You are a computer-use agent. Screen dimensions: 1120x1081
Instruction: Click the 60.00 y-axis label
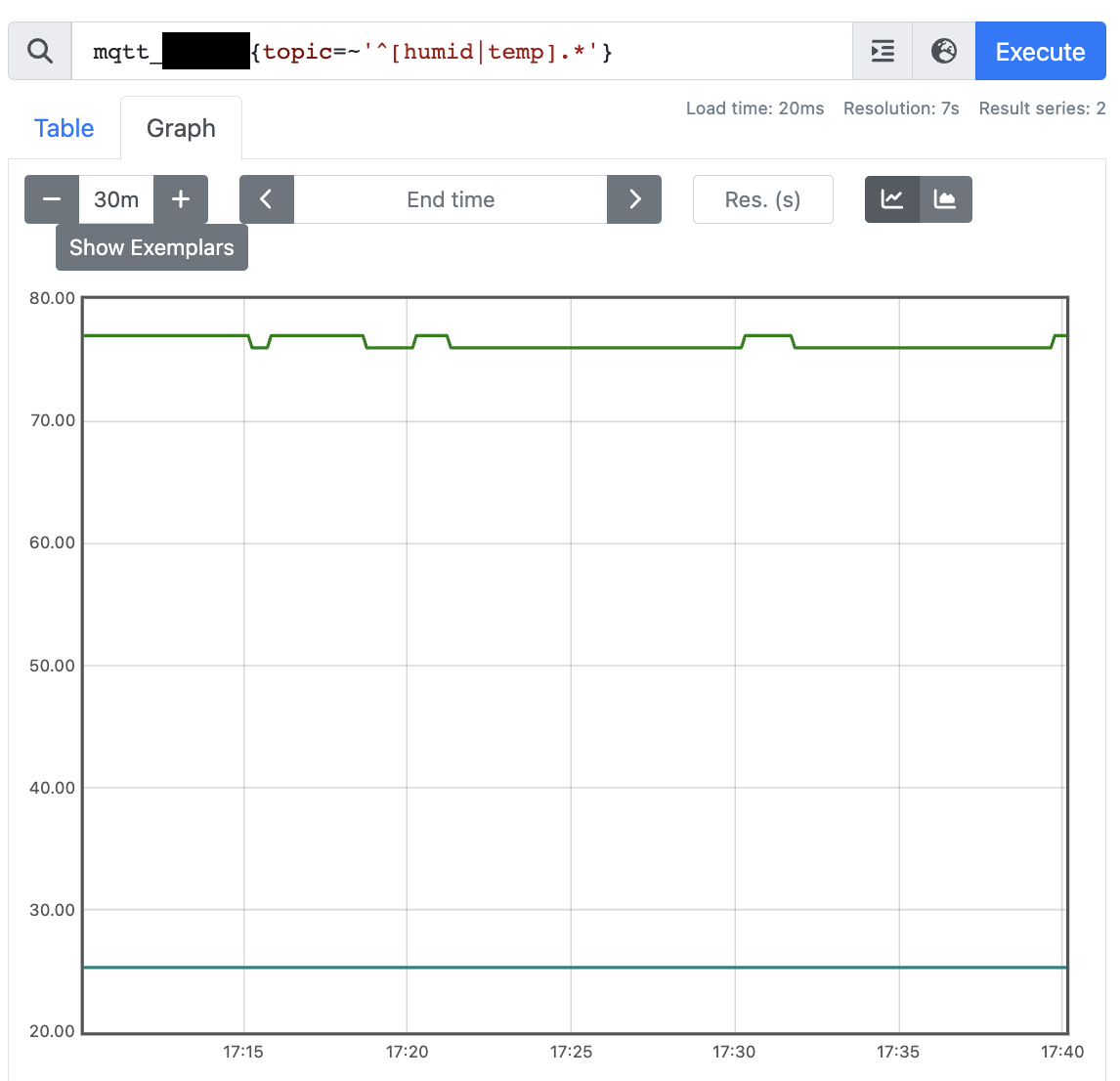[x=52, y=543]
